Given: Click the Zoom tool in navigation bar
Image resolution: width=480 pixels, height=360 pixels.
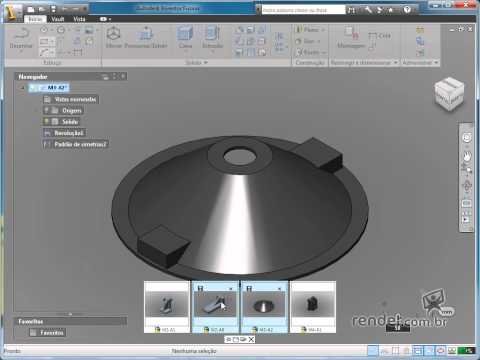Looking at the screenshot, I should [467, 170].
